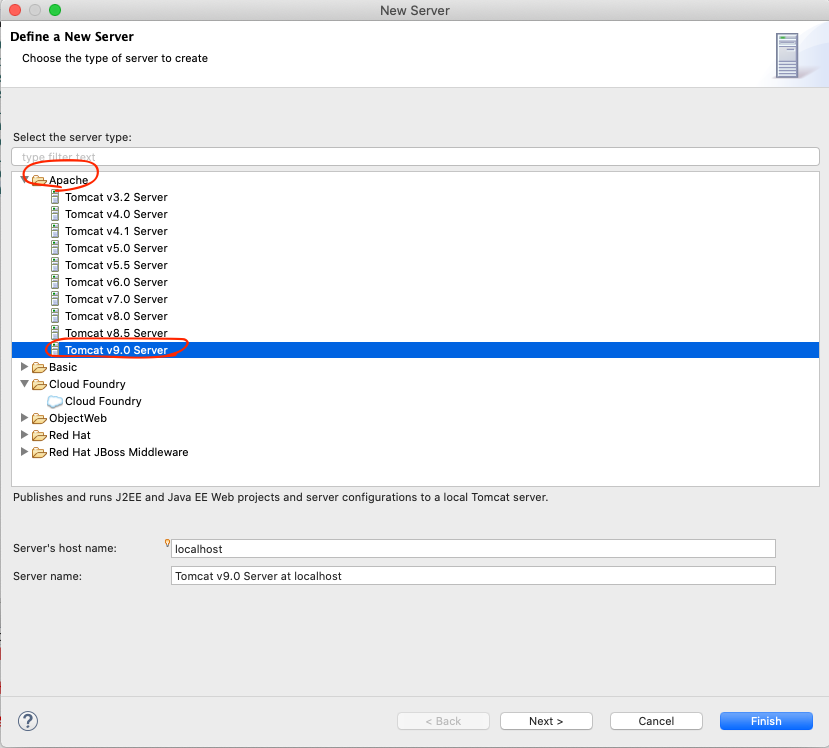Click the Next button
Viewport: 829px width, 748px height.
click(546, 721)
